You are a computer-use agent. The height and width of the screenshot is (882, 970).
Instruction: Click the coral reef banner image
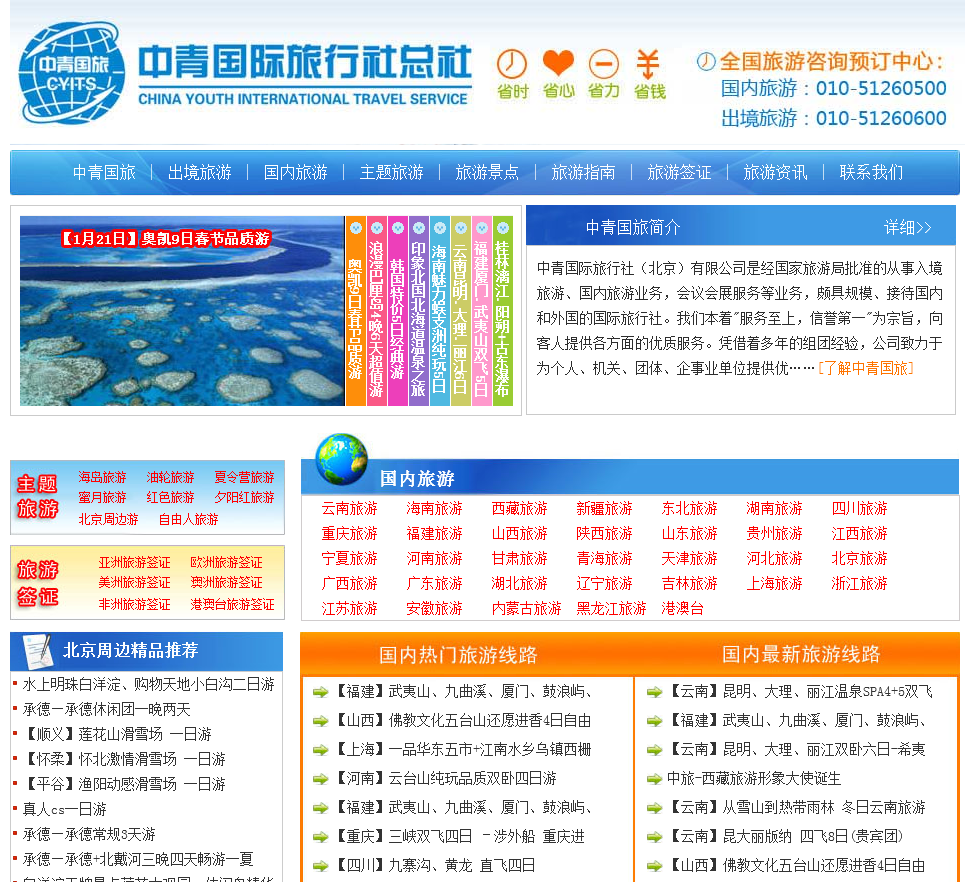click(182, 310)
